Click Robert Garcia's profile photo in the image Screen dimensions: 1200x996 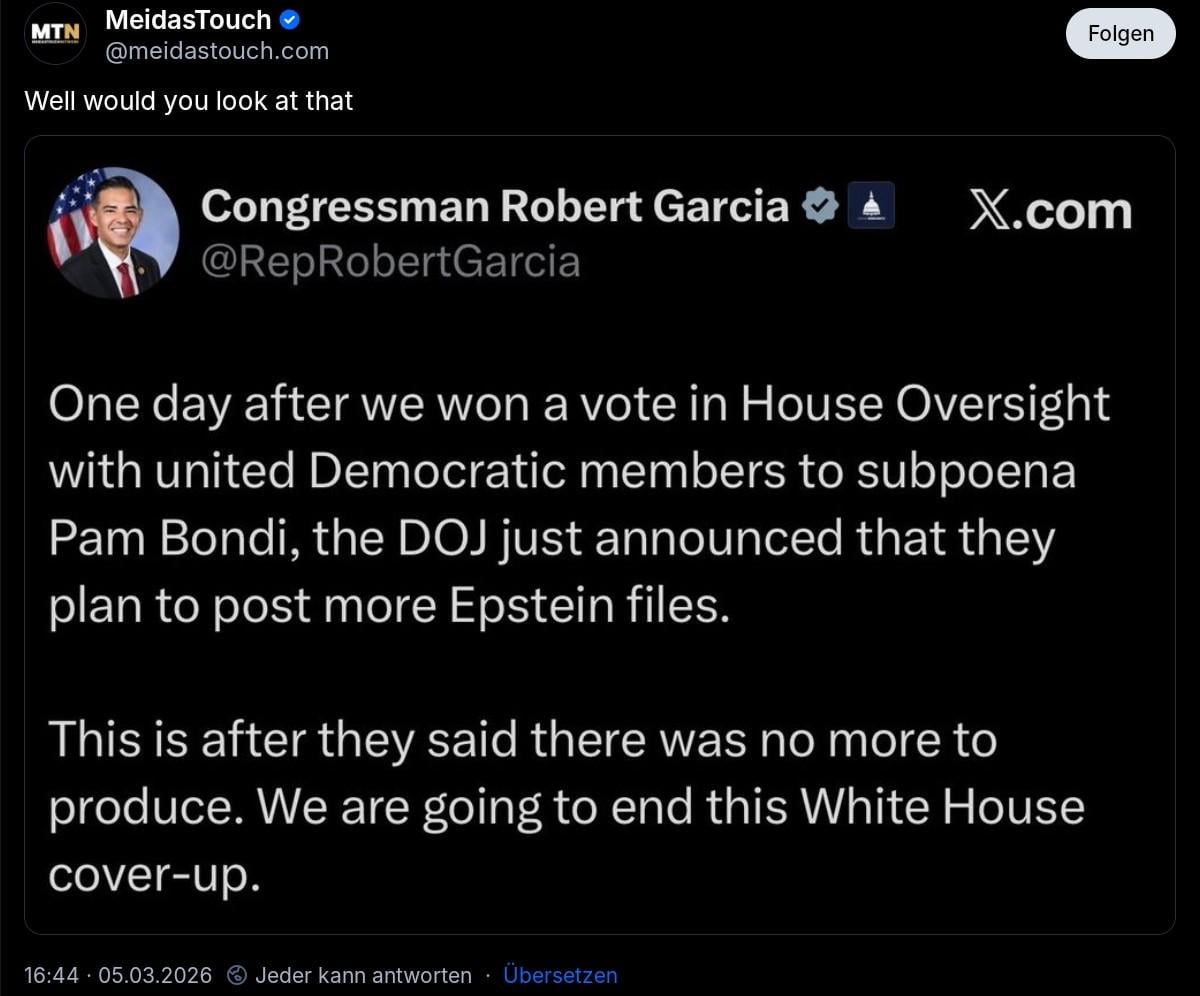pyautogui.click(x=113, y=233)
